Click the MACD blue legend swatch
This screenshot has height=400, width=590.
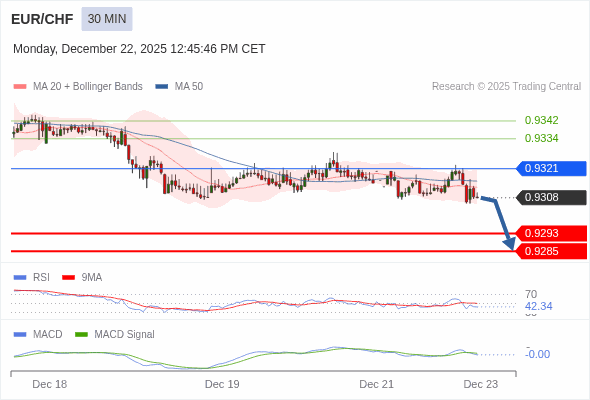click(20, 335)
